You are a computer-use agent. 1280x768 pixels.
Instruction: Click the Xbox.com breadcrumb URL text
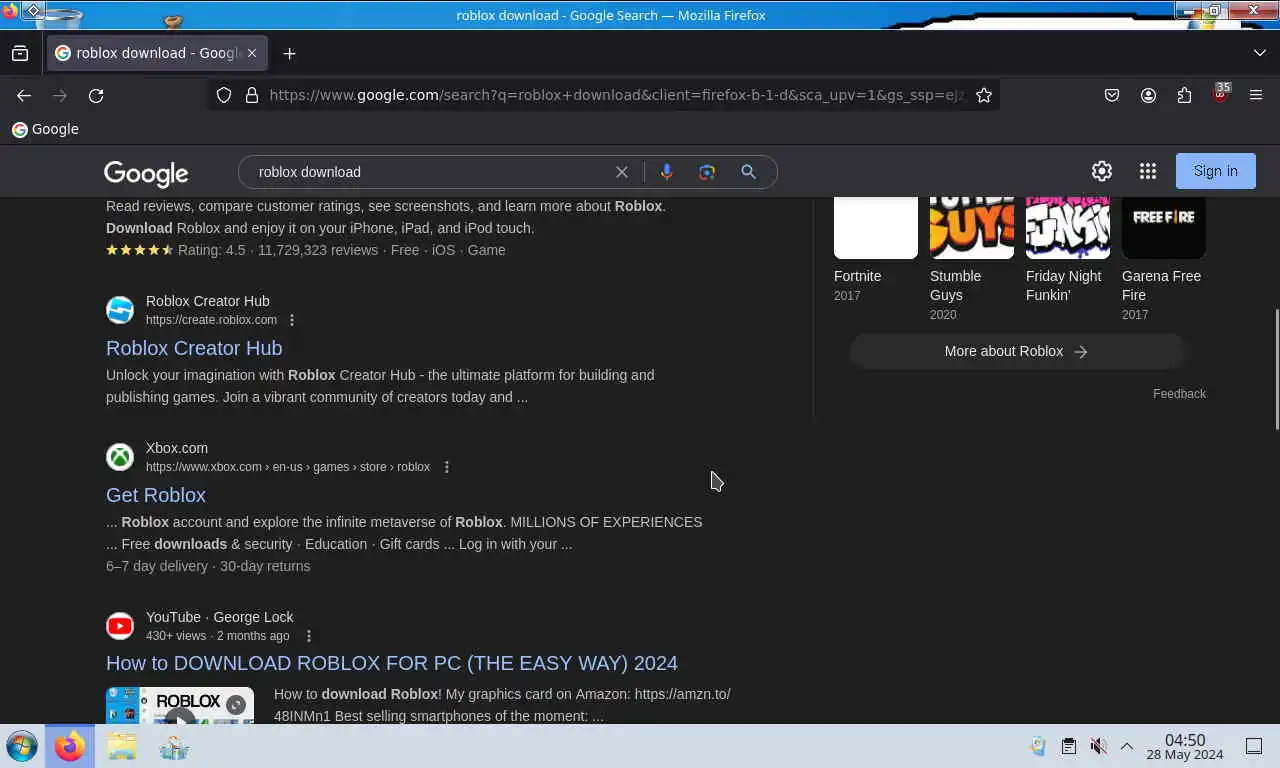(x=288, y=467)
